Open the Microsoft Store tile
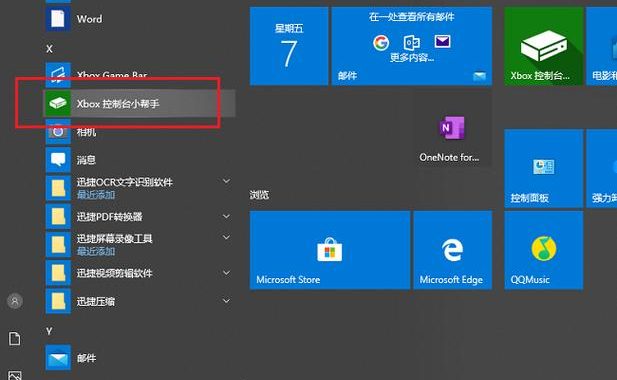The width and height of the screenshot is (617, 380). tap(330, 250)
